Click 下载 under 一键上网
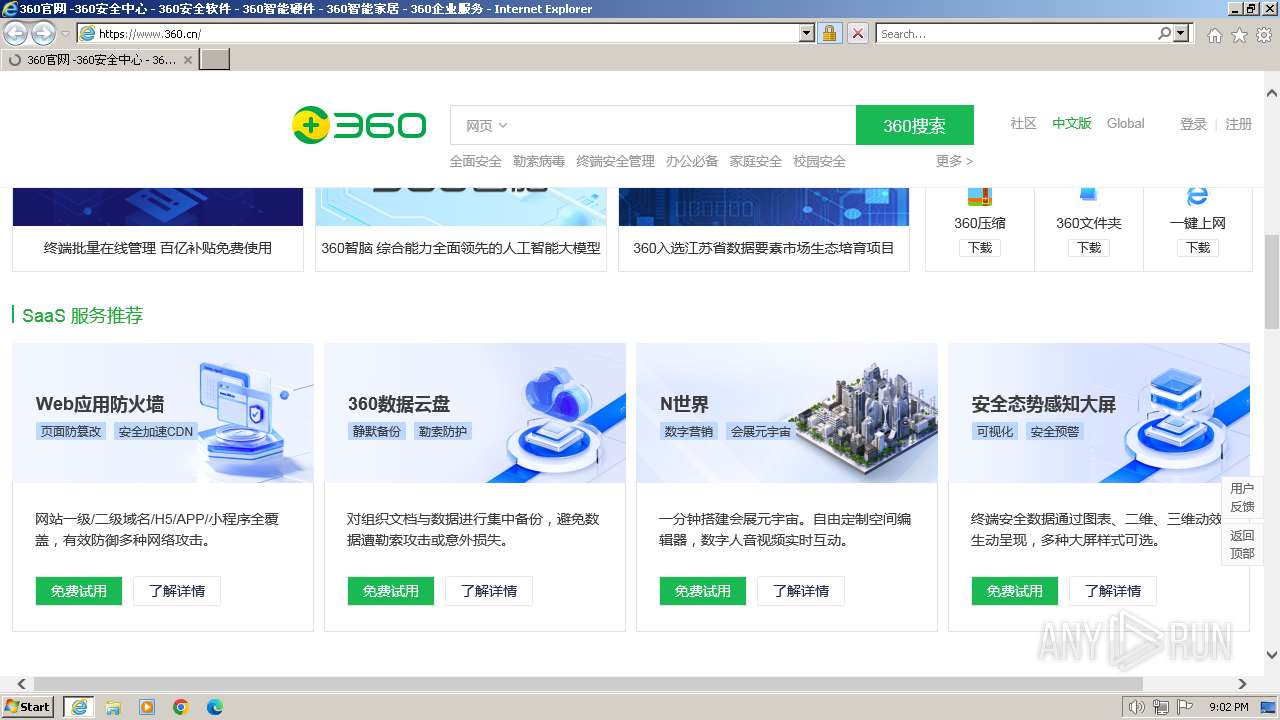Image resolution: width=1280 pixels, height=720 pixels. [1197, 247]
